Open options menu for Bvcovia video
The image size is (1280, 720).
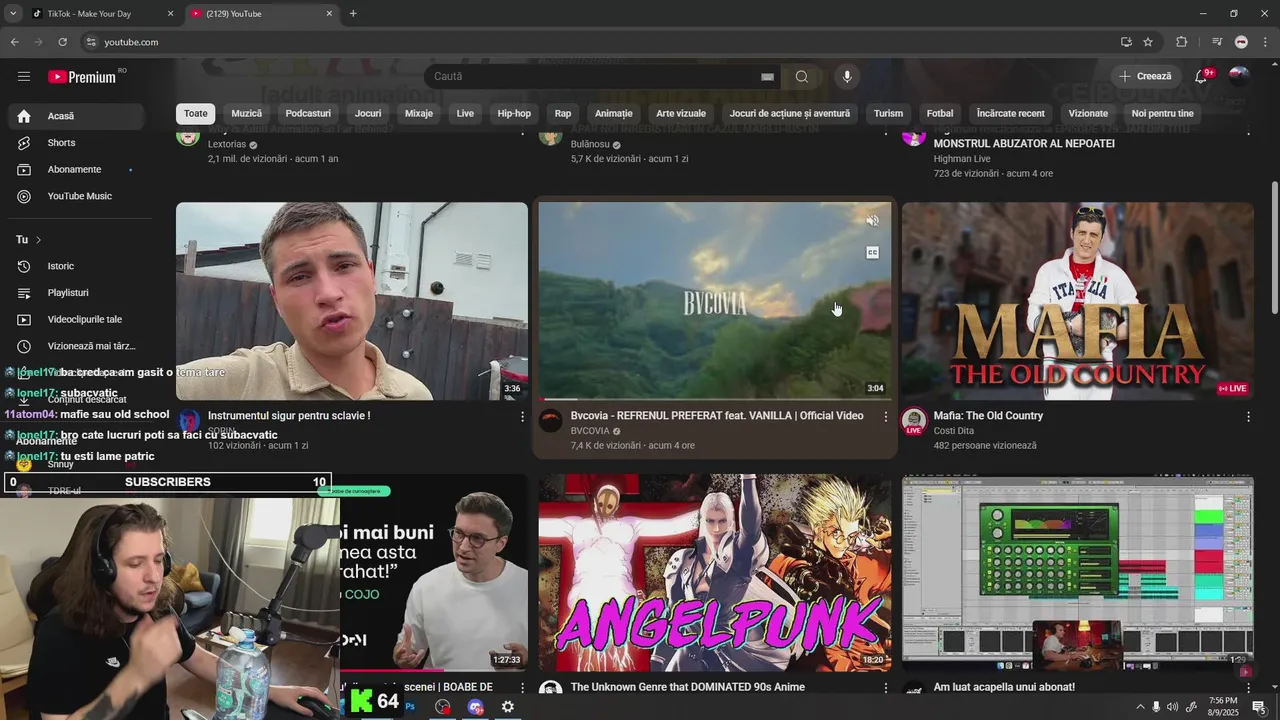coord(885,416)
